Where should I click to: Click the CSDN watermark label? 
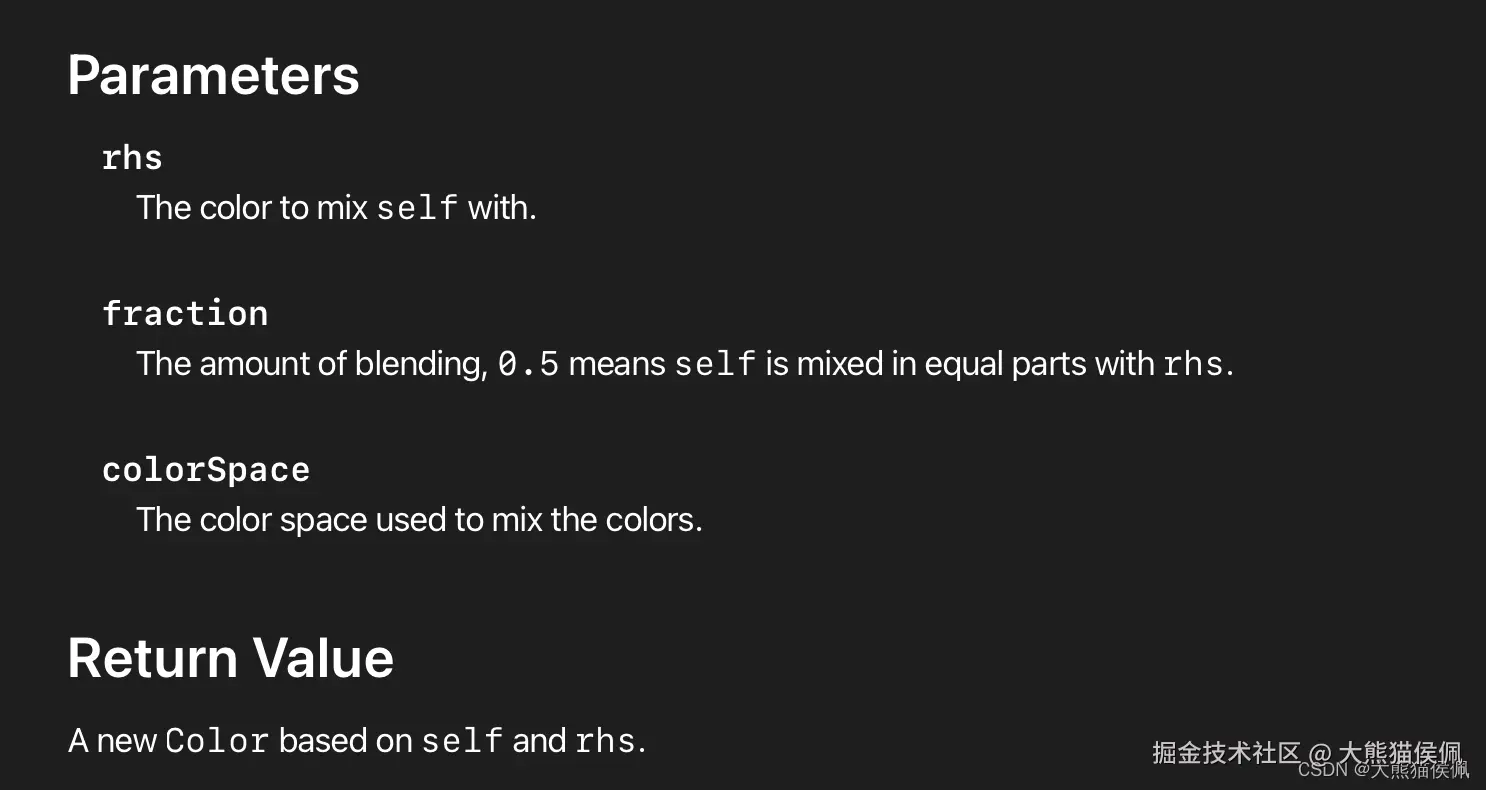click(1323, 769)
